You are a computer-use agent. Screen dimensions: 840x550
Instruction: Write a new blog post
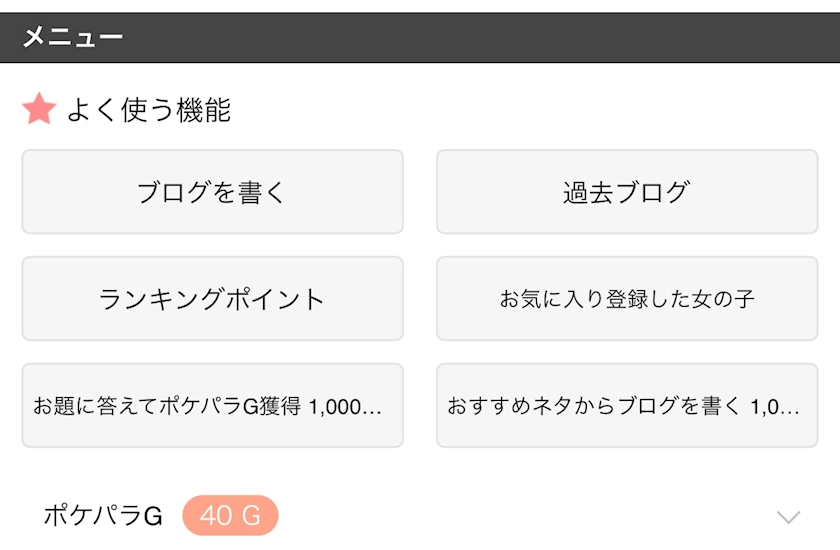pyautogui.click(x=212, y=192)
